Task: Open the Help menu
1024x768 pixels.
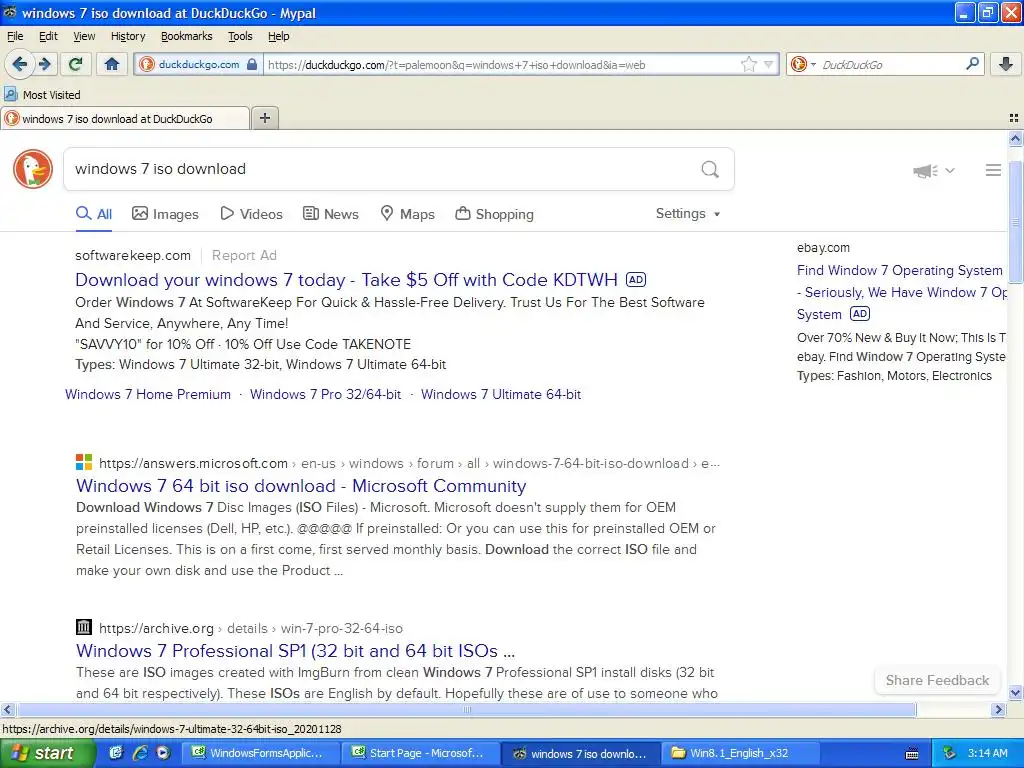Action: [x=278, y=36]
